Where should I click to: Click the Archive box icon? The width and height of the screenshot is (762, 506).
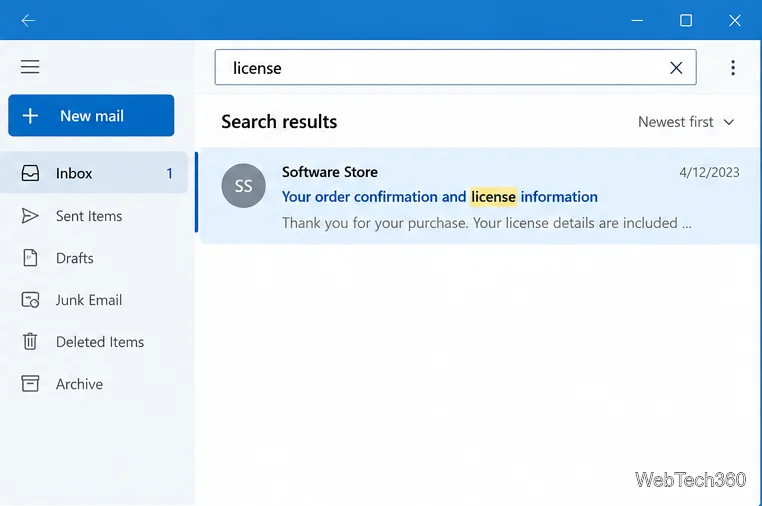[30, 384]
